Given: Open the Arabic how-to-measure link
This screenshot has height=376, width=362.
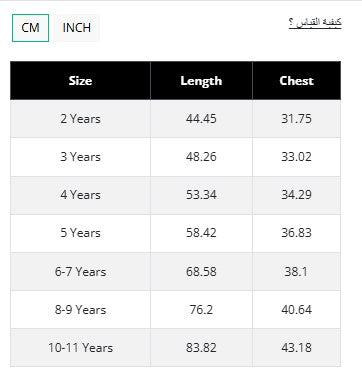Looking at the screenshot, I should click(315, 23).
